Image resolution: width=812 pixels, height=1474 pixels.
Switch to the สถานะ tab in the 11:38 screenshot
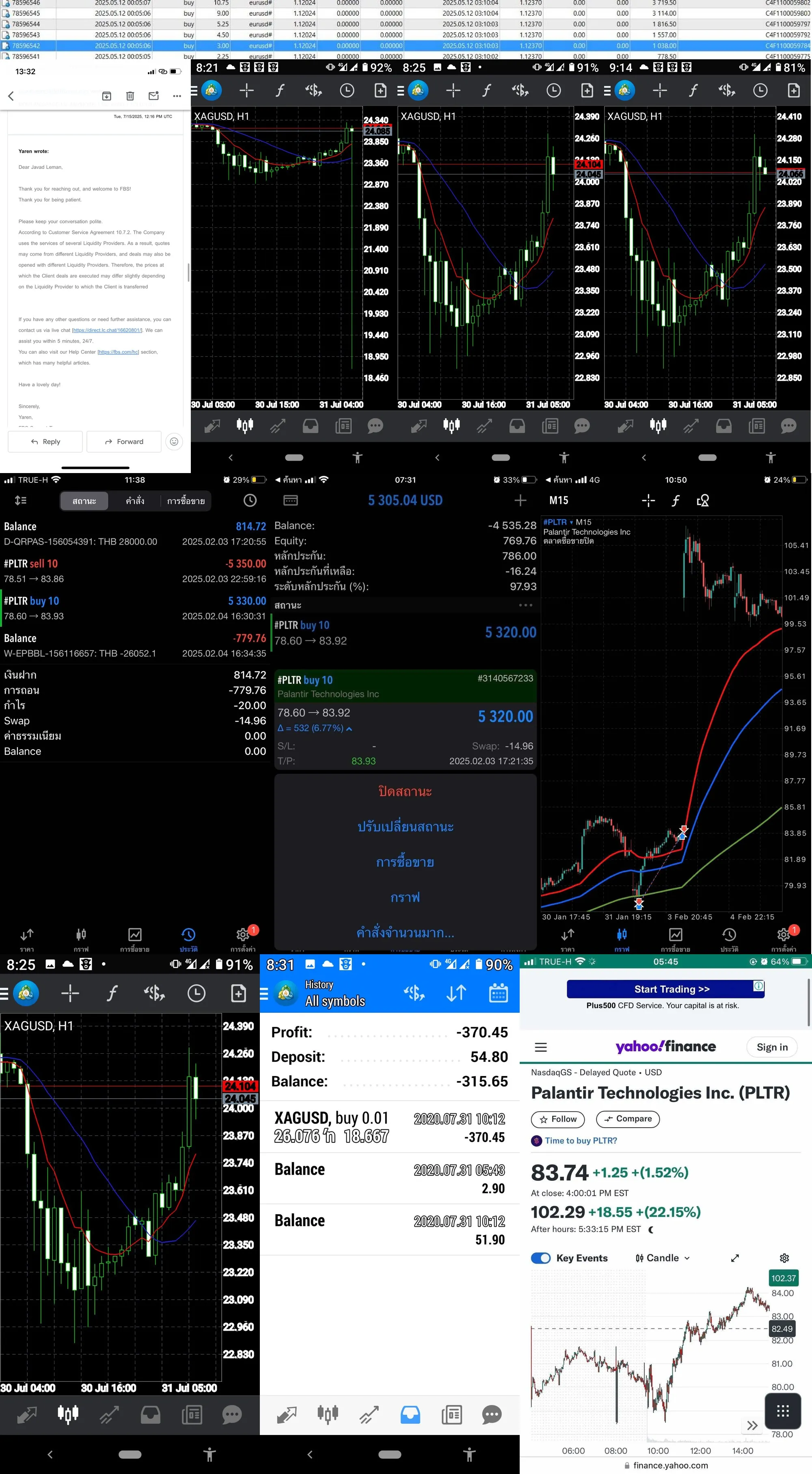84,501
